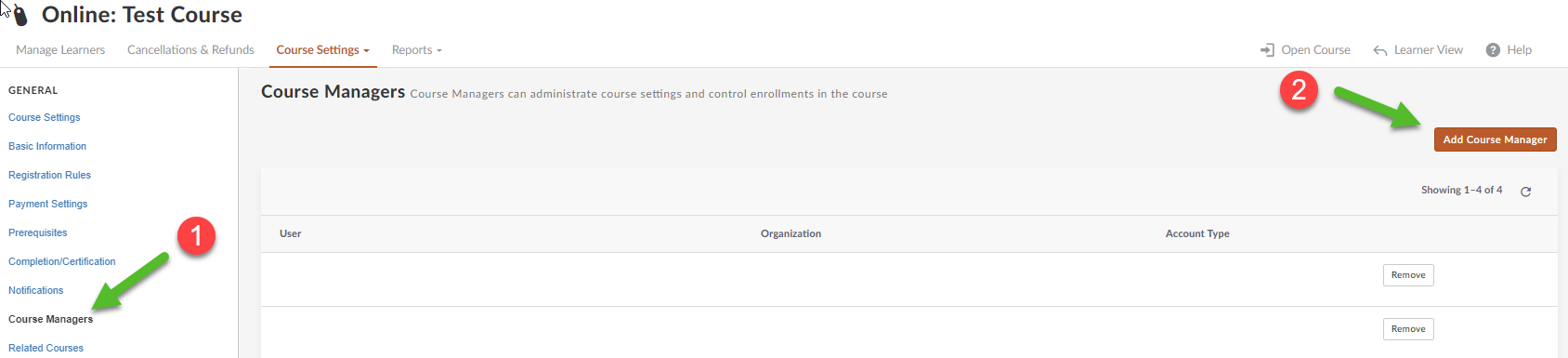Open the Payment Settings link
Image resolution: width=1568 pixels, height=358 pixels.
[47, 204]
